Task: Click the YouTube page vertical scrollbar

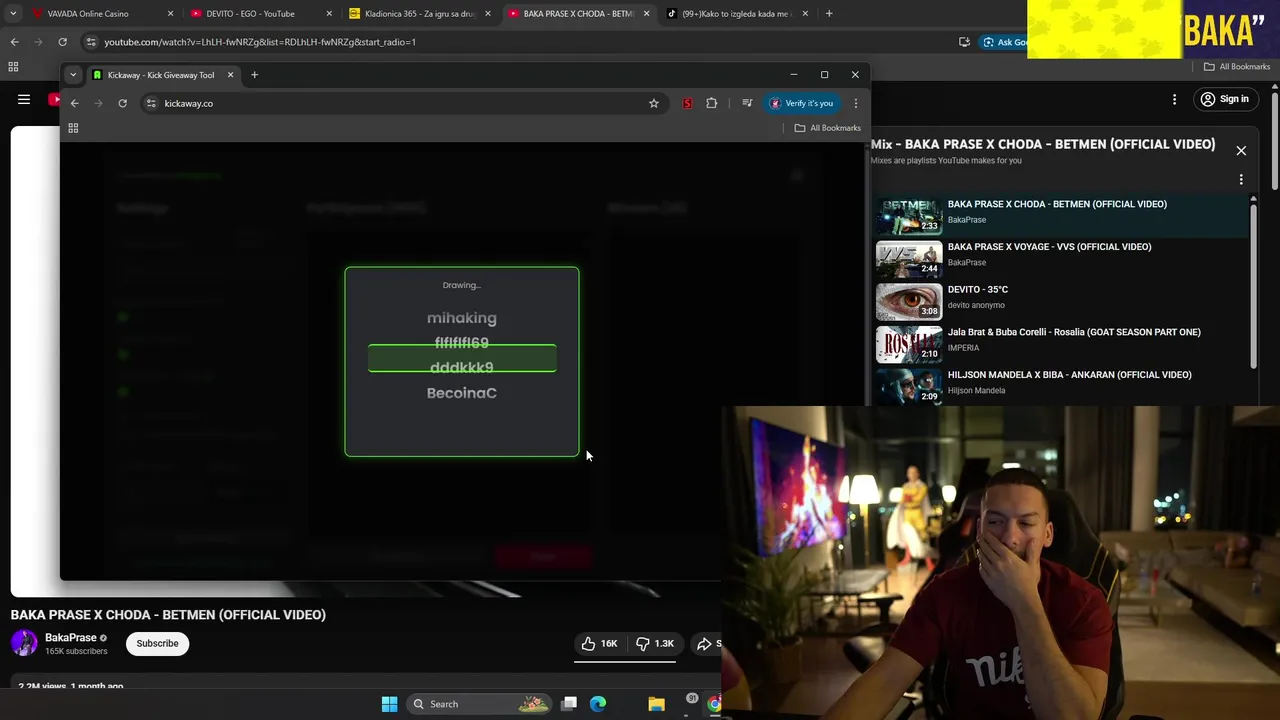Action: pyautogui.click(x=1274, y=140)
